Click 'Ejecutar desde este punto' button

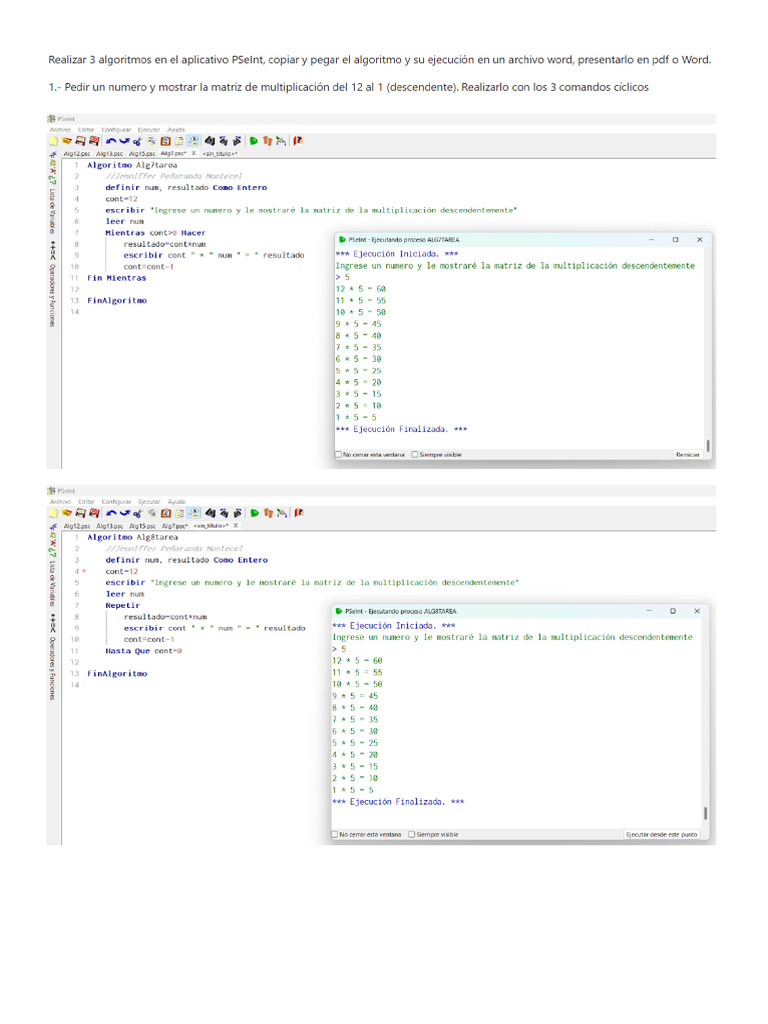pyautogui.click(x=661, y=834)
